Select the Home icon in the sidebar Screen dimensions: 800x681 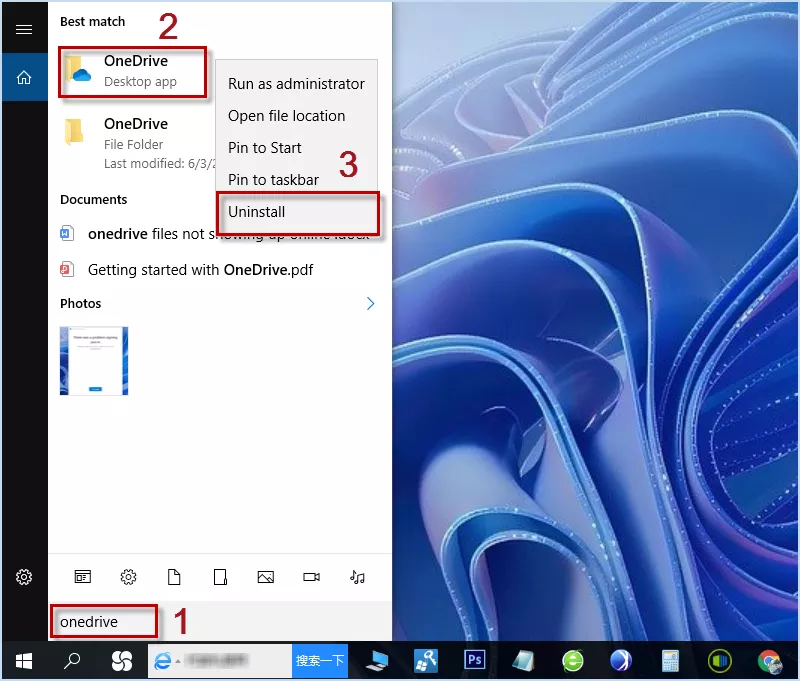(24, 78)
